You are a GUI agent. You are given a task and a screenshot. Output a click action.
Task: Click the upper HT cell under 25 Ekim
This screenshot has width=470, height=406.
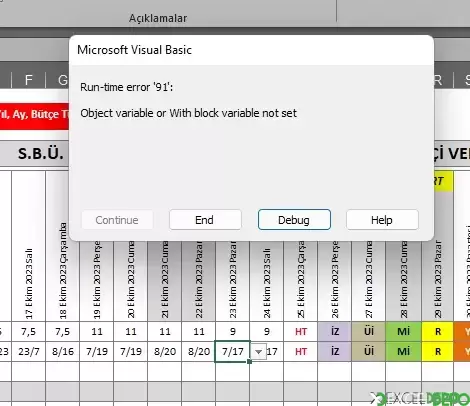301,332
